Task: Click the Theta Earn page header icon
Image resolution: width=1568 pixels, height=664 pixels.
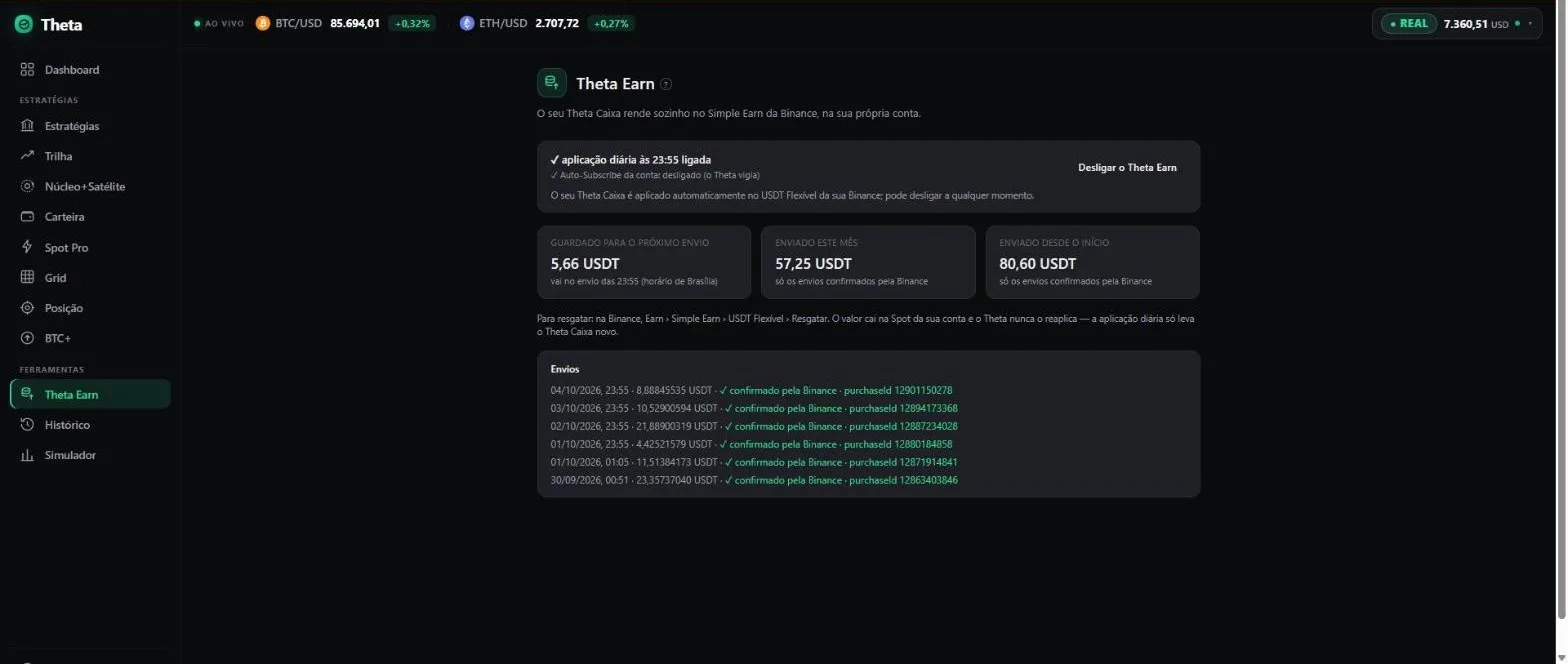Action: point(552,83)
